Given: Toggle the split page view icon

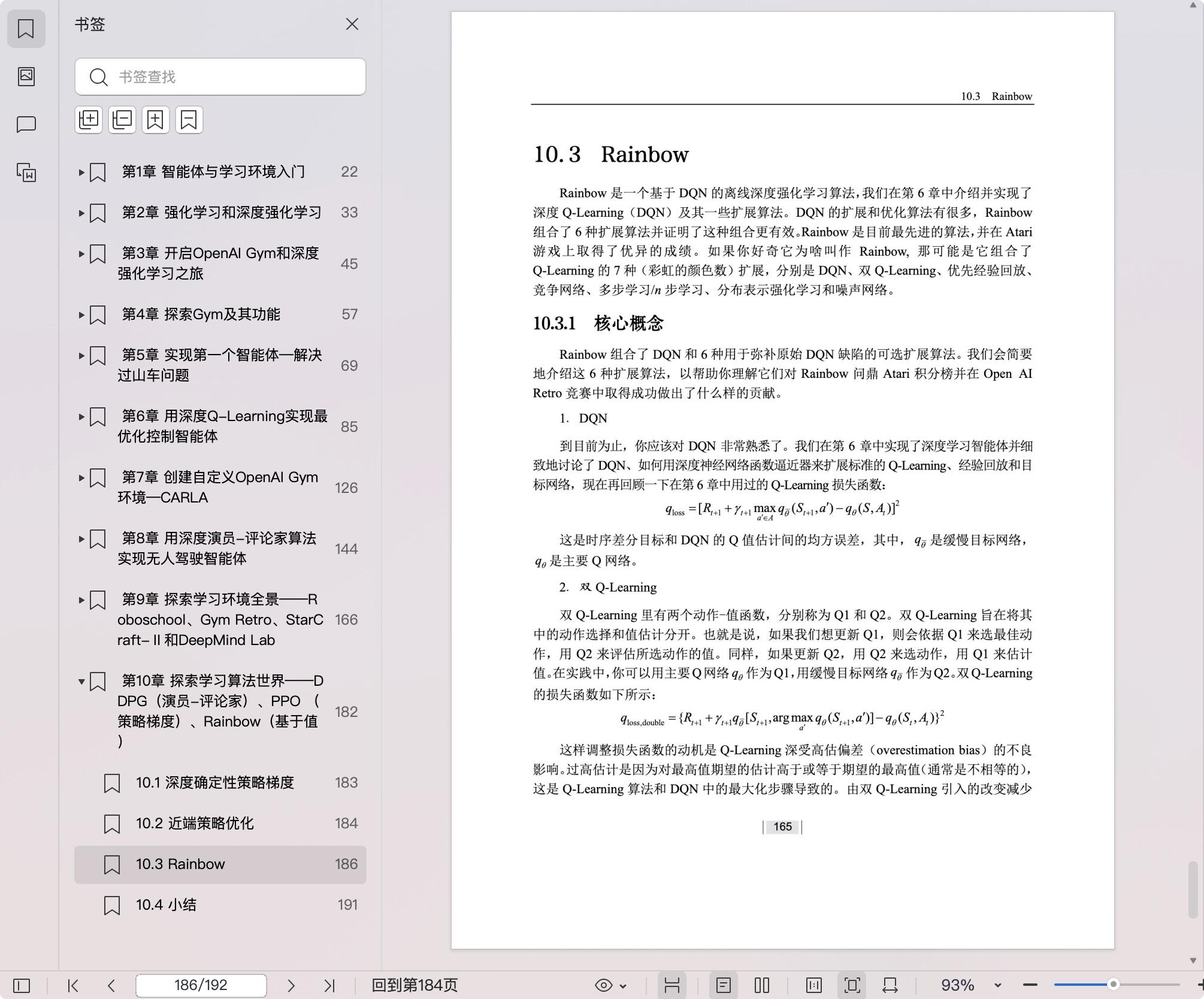Looking at the screenshot, I should [814, 985].
